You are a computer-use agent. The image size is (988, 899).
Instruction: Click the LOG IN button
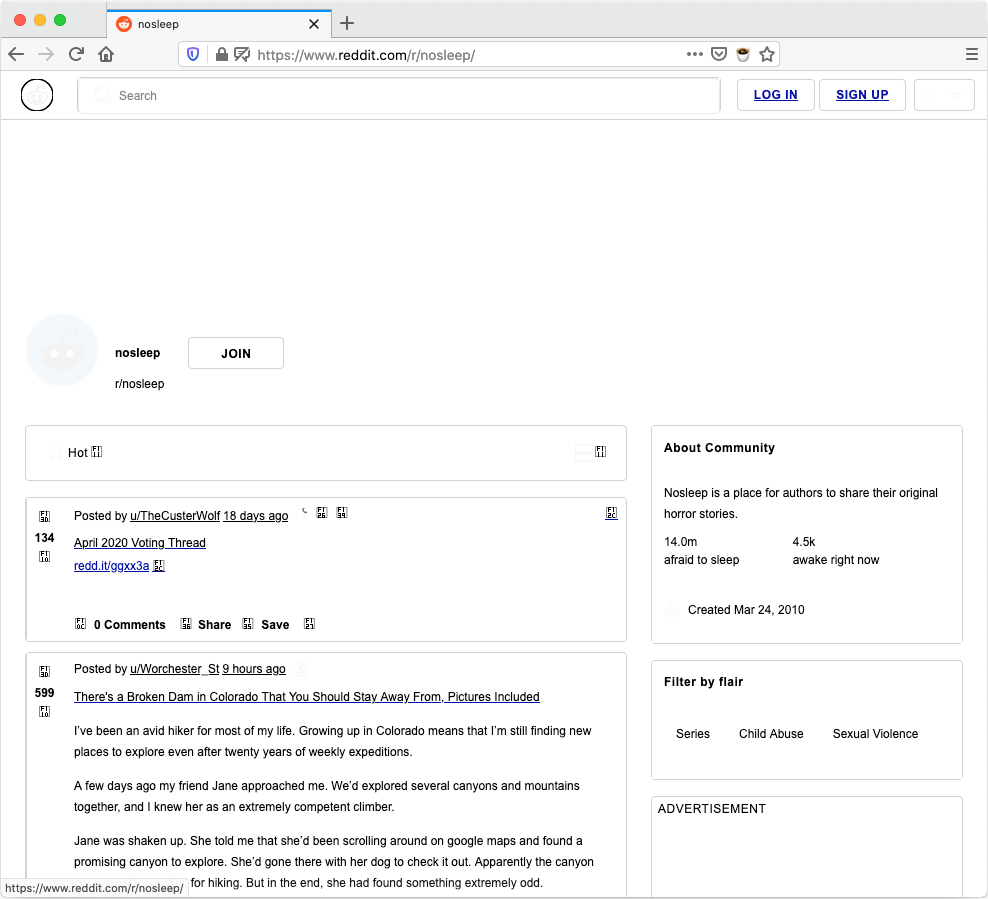[x=776, y=95]
